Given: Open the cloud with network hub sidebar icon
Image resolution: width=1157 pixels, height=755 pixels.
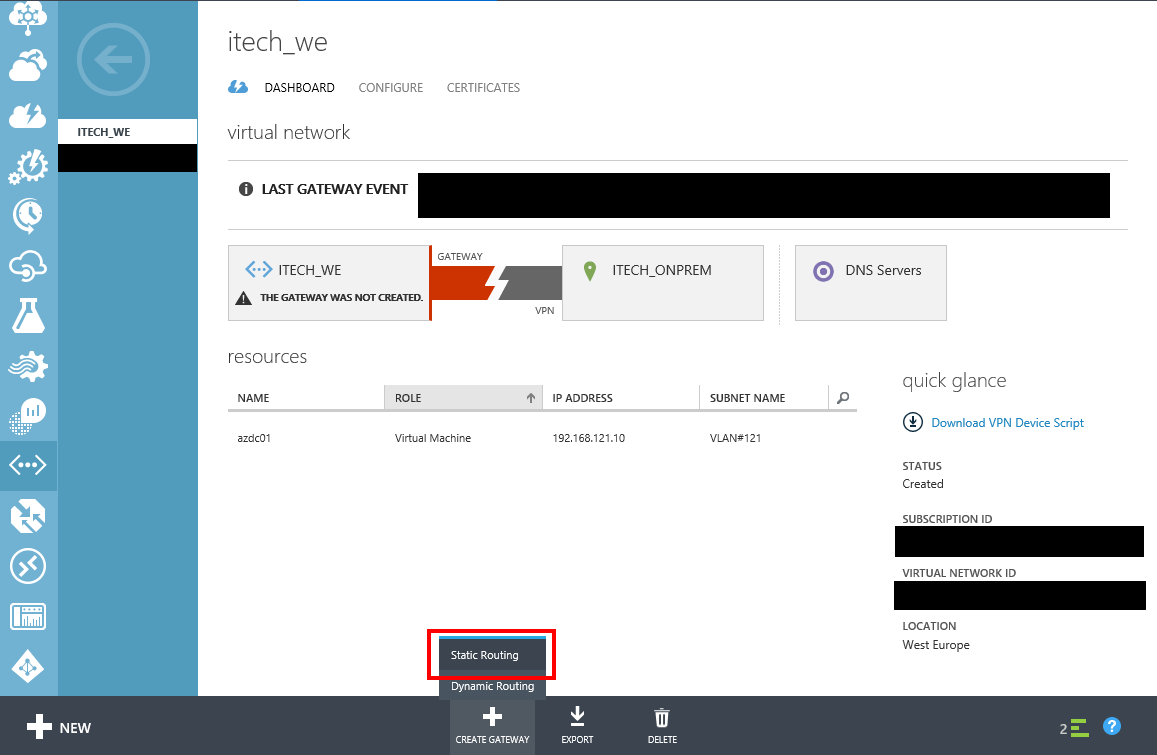Looking at the screenshot, I should (x=28, y=16).
